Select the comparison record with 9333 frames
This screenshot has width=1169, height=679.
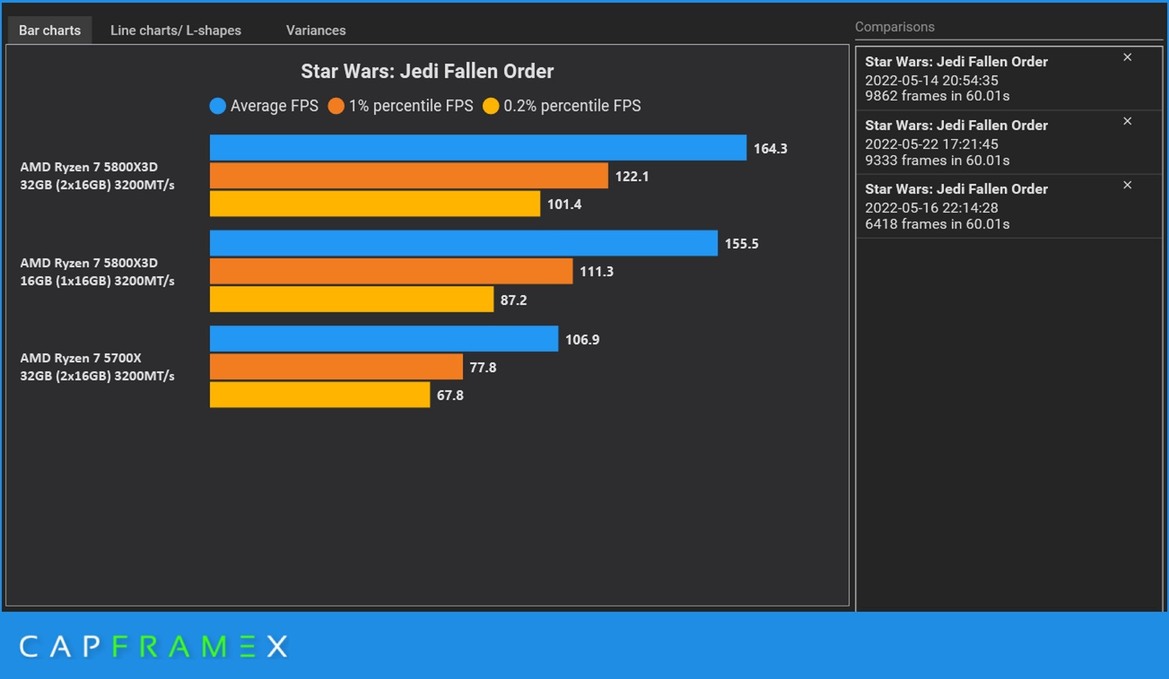(1009, 142)
